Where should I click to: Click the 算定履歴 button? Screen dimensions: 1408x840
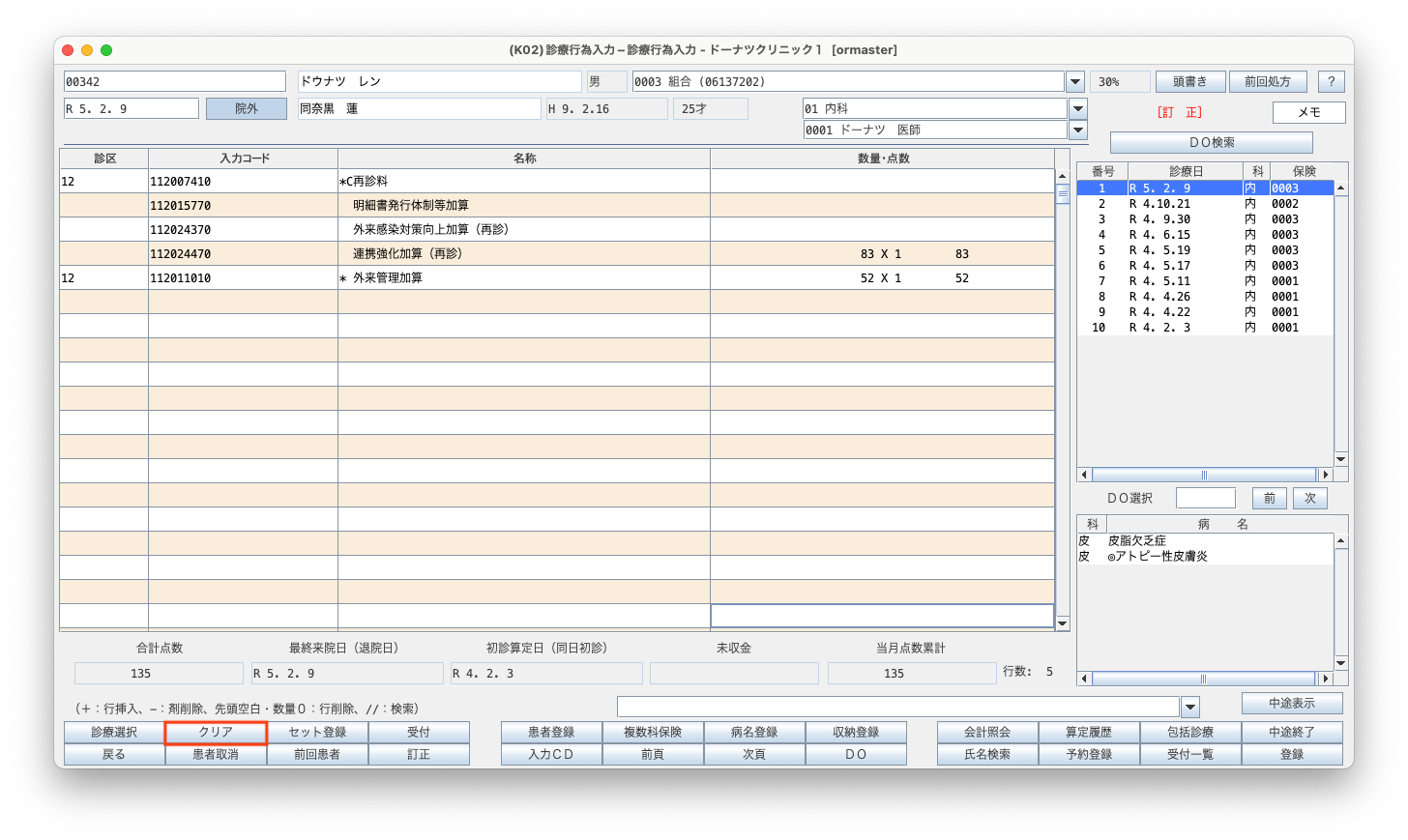coord(1089,733)
